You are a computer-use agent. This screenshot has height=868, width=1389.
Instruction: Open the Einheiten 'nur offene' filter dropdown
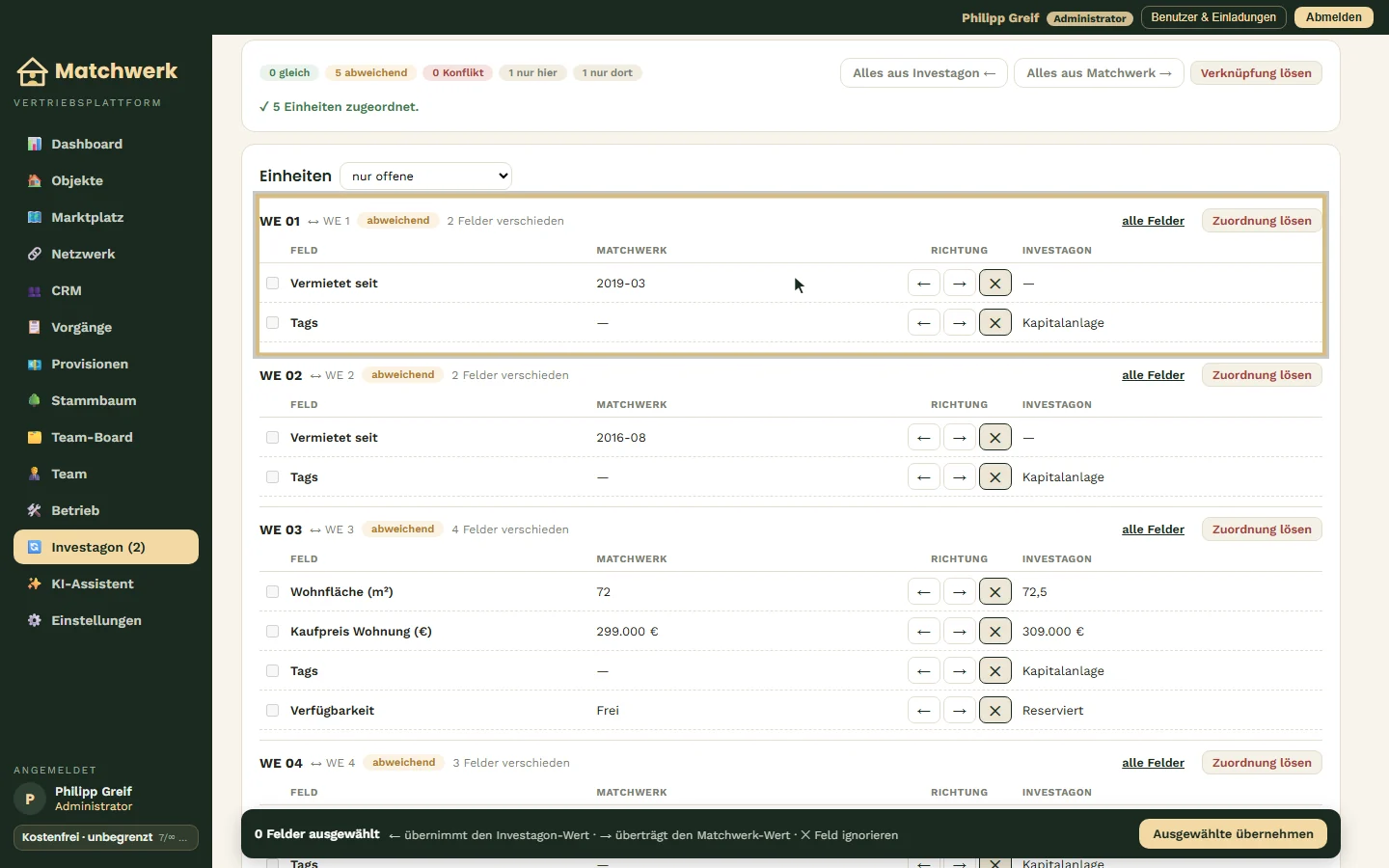(x=426, y=176)
